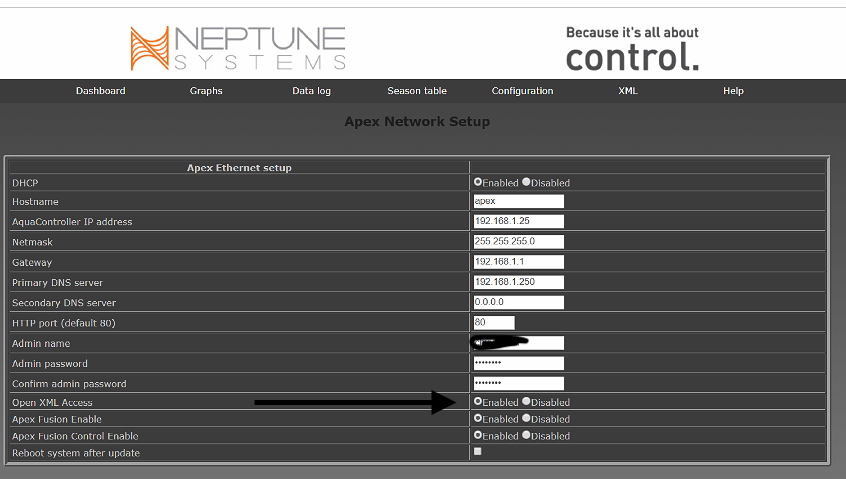Viewport: 846px width, 479px height.
Task: Select Open XML Access Disabled option
Action: point(526,401)
